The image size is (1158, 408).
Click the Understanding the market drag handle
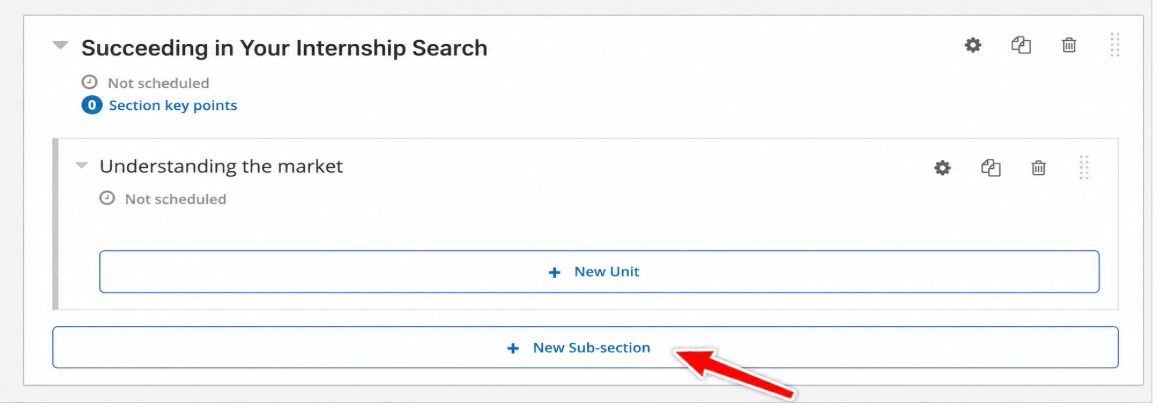pyautogui.click(x=1084, y=168)
